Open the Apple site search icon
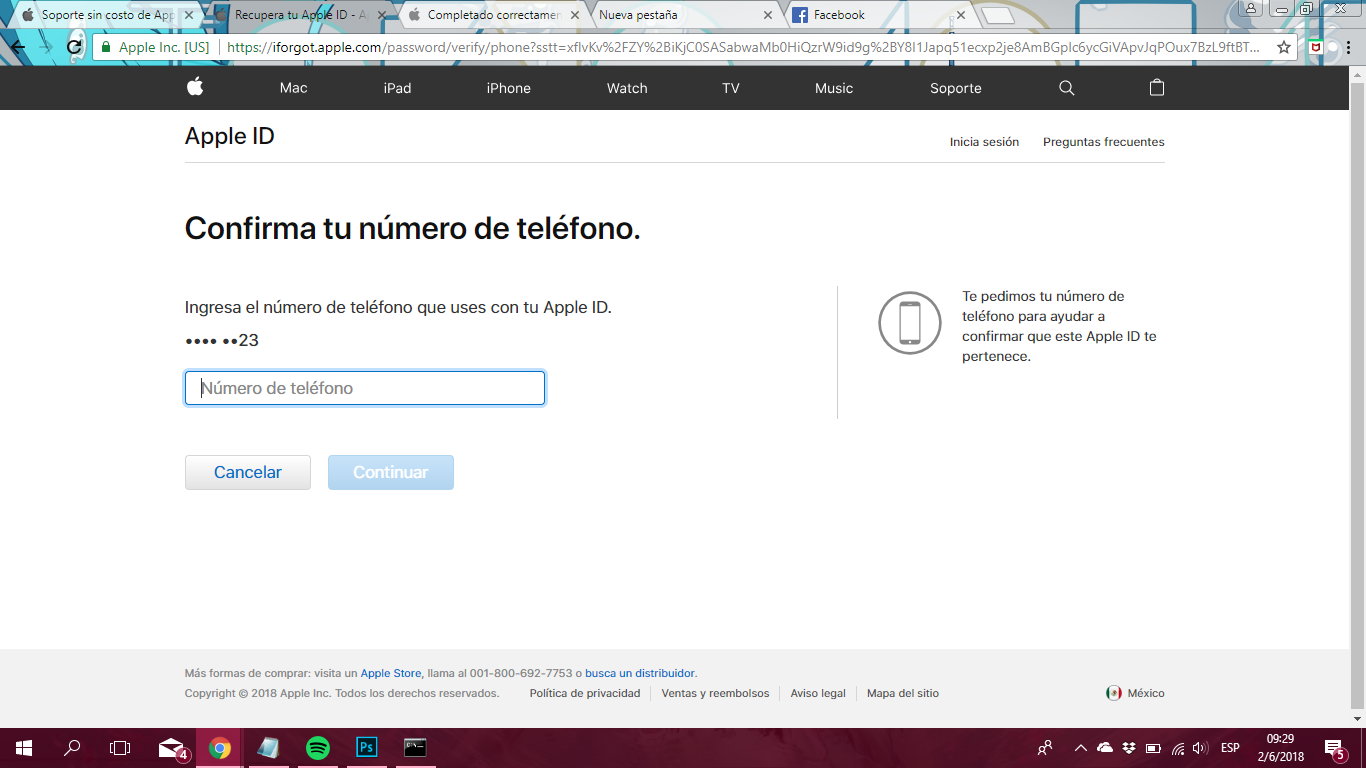Image resolution: width=1366 pixels, height=768 pixels. 1067,88
